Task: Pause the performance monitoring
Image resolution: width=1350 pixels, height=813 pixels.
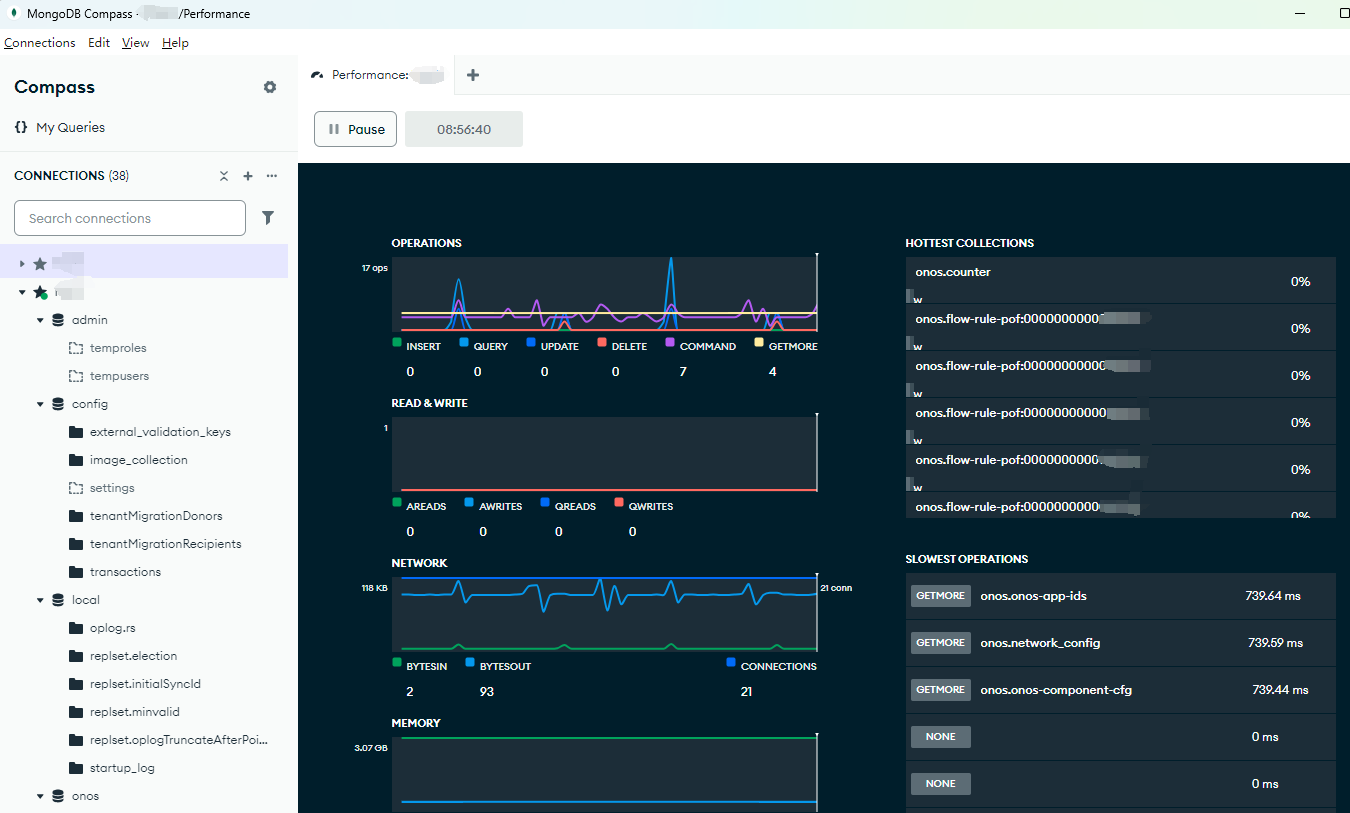Action: pyautogui.click(x=355, y=129)
